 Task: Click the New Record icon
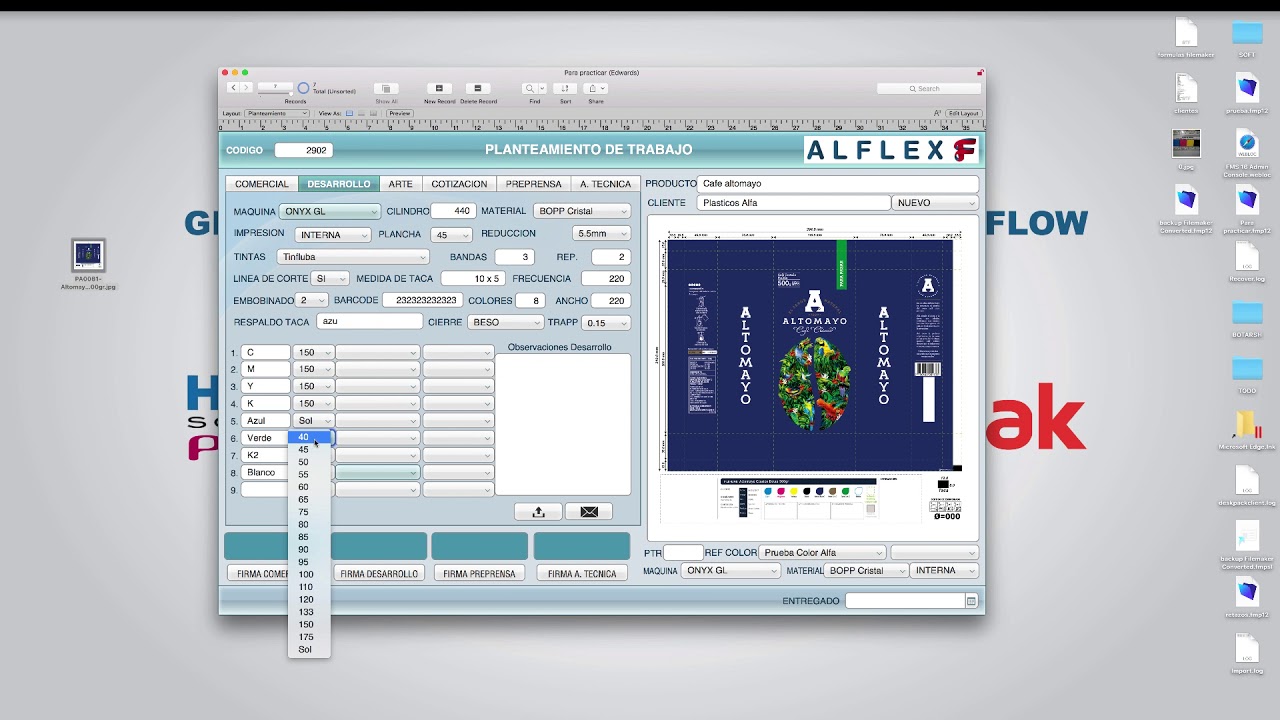439,89
